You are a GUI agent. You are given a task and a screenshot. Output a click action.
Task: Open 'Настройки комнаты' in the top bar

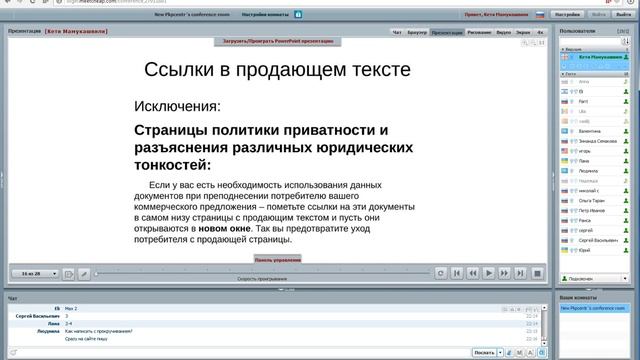click(x=265, y=14)
